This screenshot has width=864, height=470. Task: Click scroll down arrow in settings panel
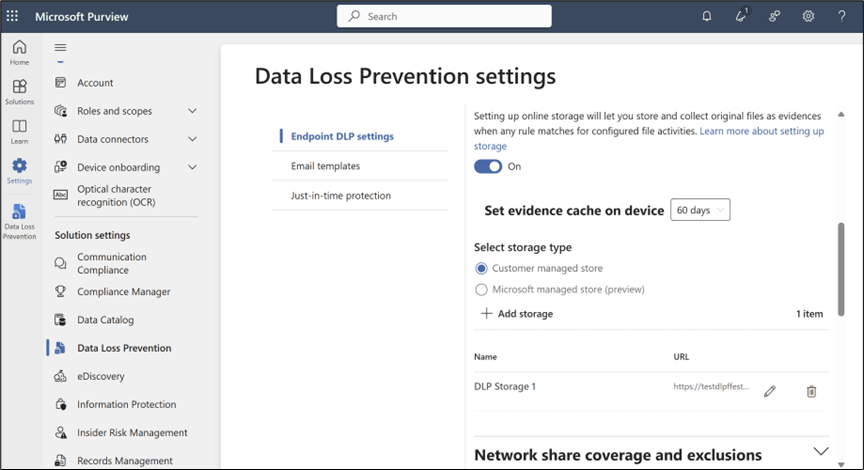tap(841, 464)
